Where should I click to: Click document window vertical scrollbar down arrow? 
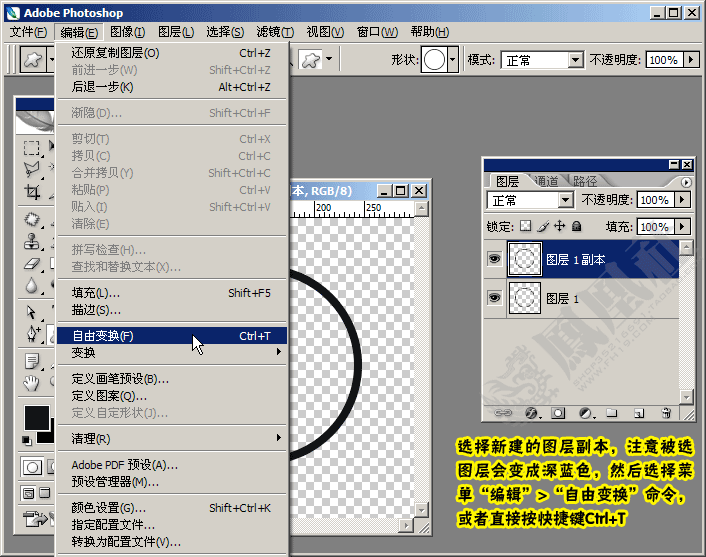click(421, 510)
